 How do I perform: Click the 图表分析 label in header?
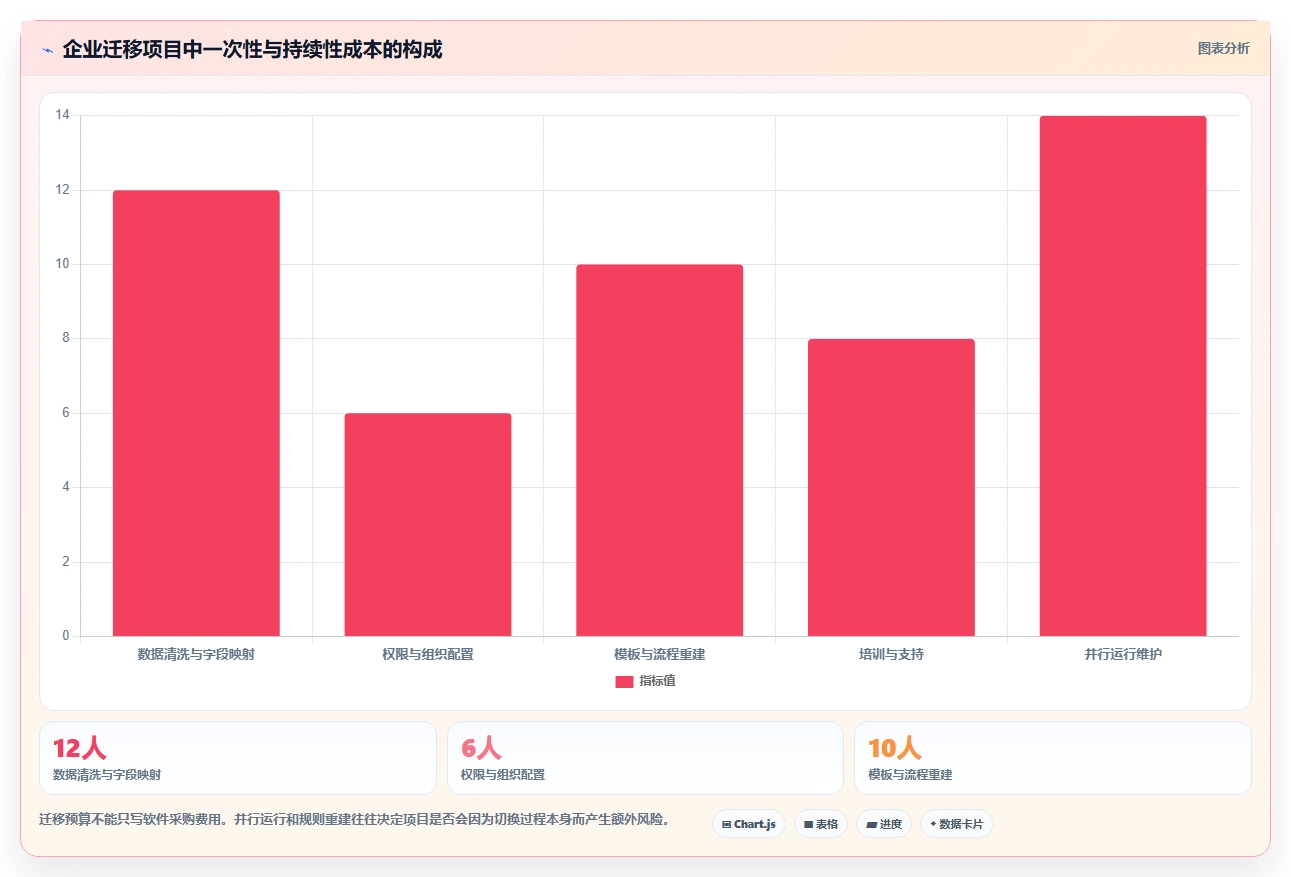[x=1223, y=48]
